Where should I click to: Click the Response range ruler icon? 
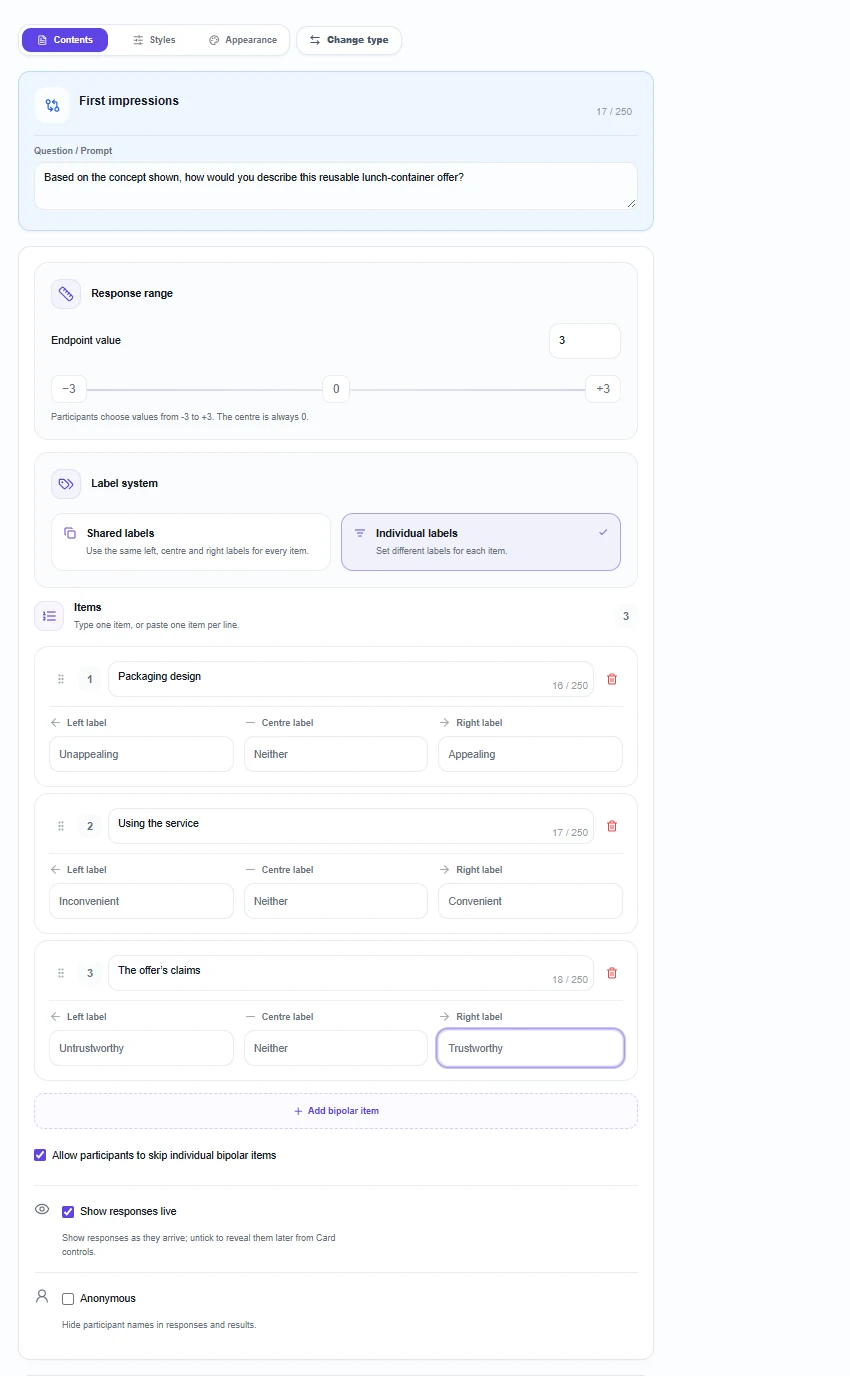[66, 294]
